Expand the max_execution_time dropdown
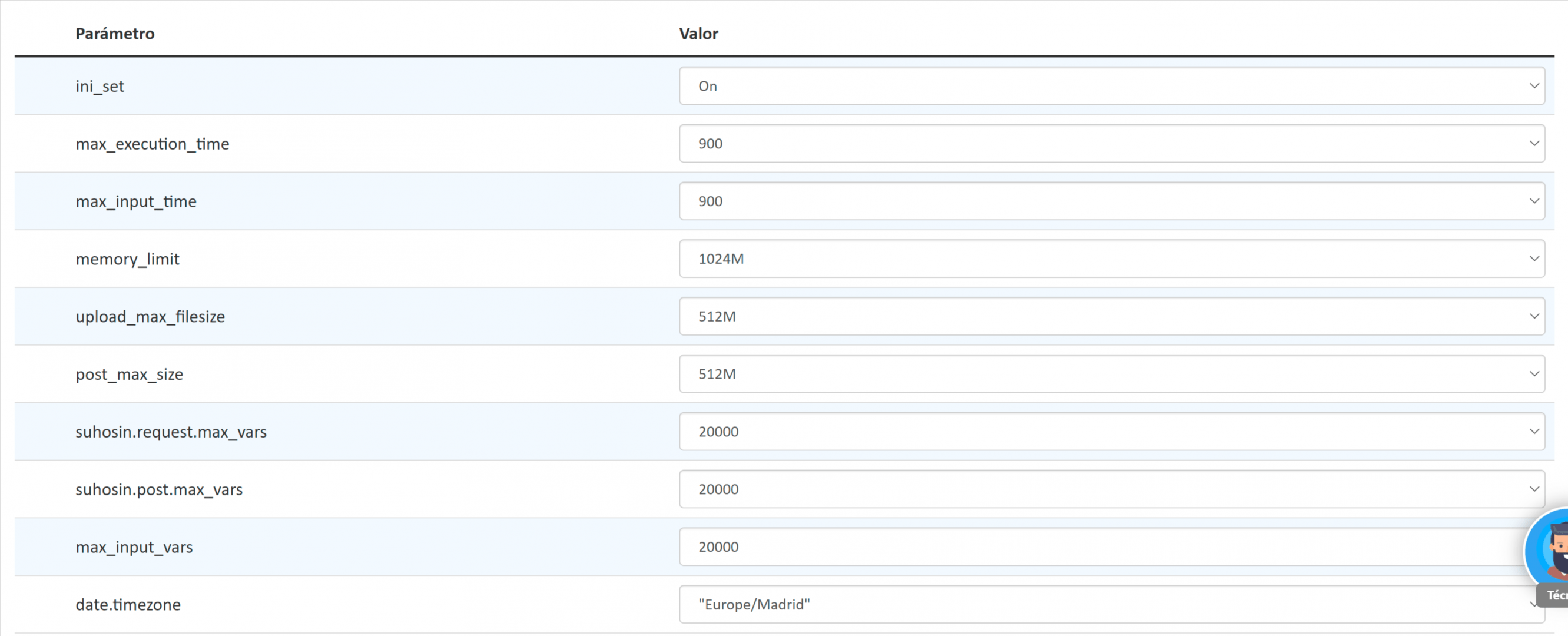Screen dimensions: 1568x636 [x=1112, y=144]
